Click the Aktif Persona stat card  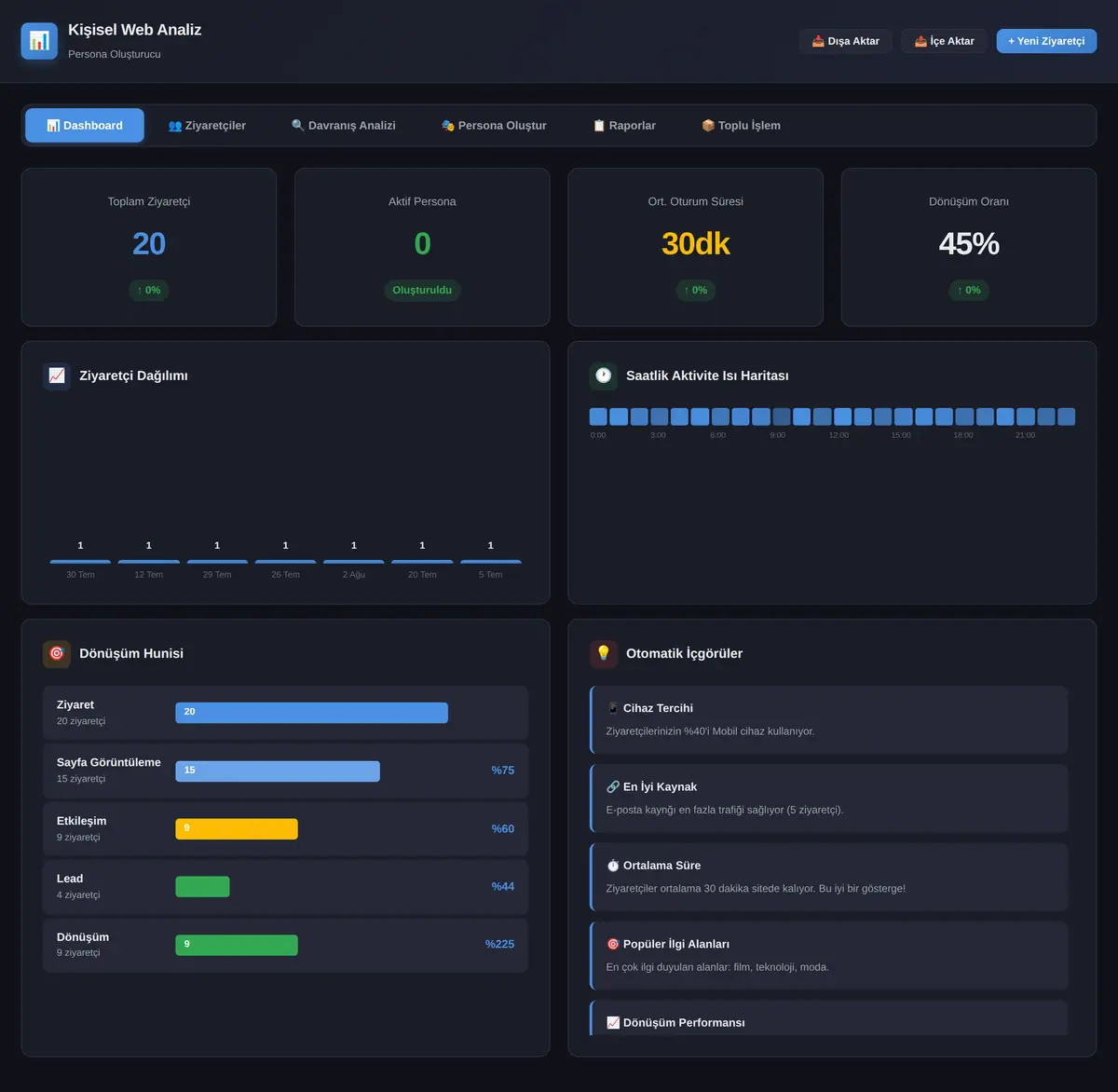[422, 247]
